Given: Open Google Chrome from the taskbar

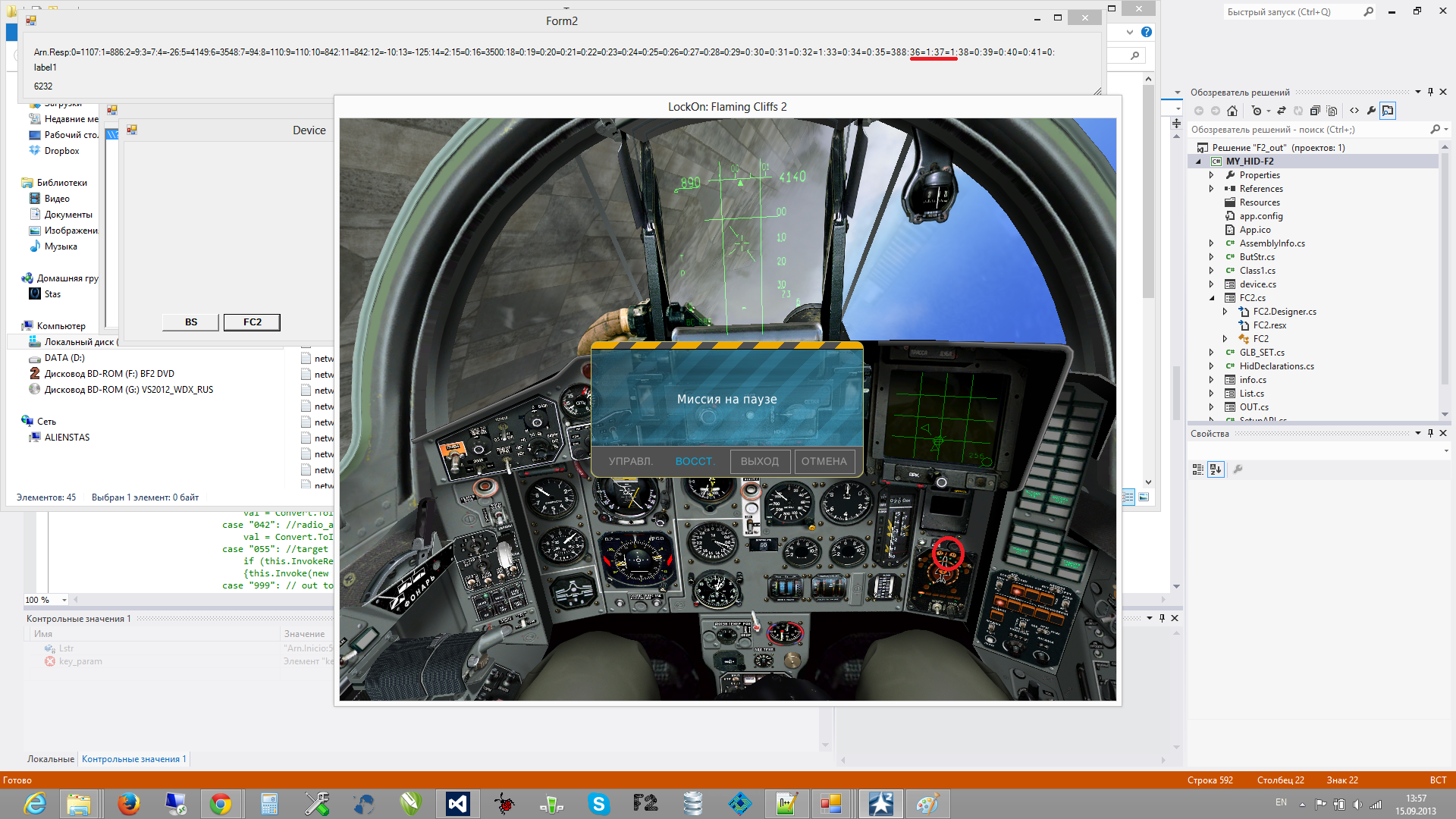Looking at the screenshot, I should pos(221,804).
